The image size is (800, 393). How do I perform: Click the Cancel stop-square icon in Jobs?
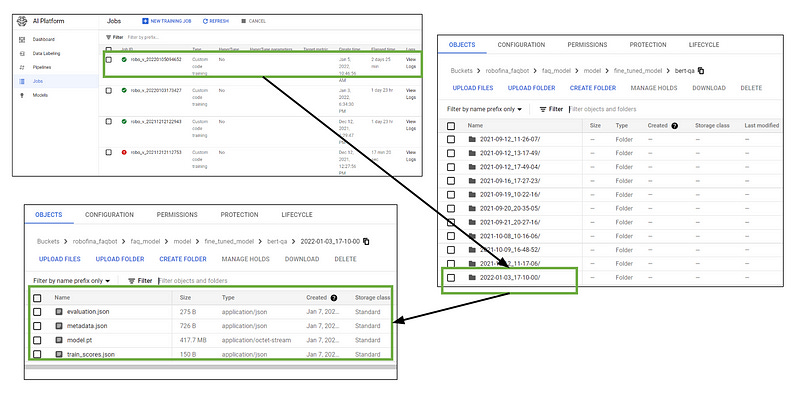click(x=243, y=21)
